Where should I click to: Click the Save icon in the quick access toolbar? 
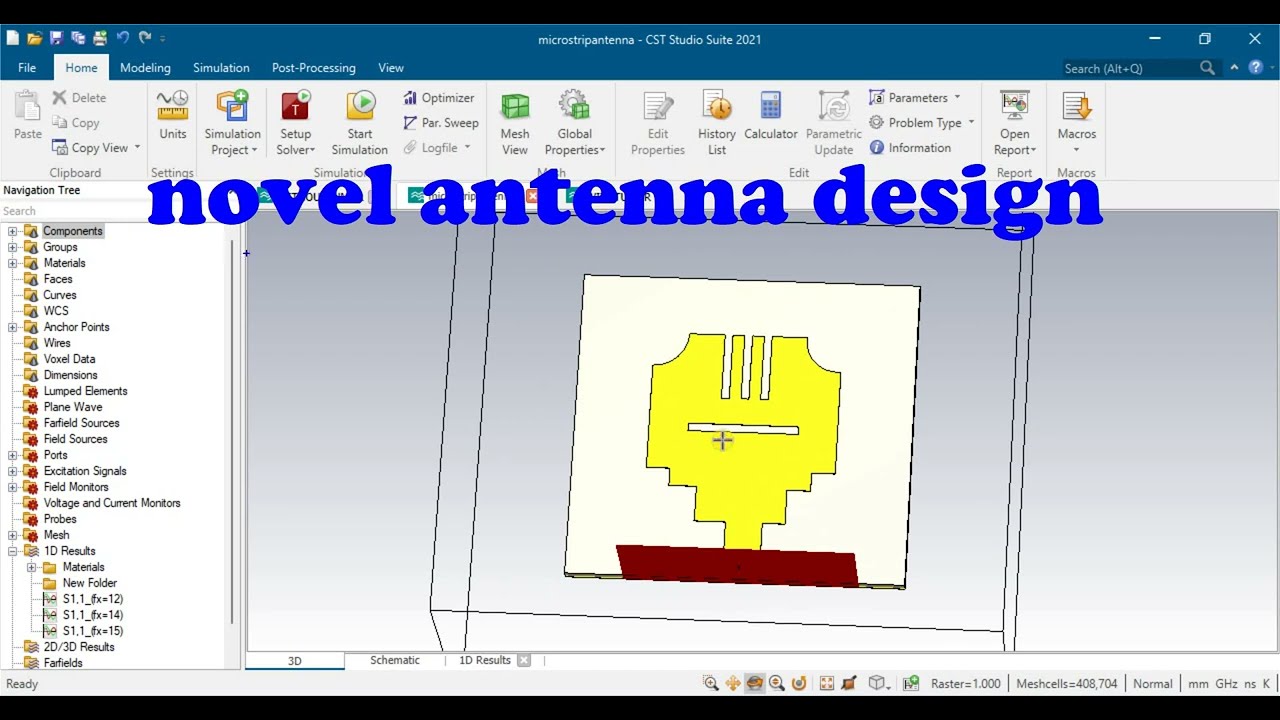[56, 39]
